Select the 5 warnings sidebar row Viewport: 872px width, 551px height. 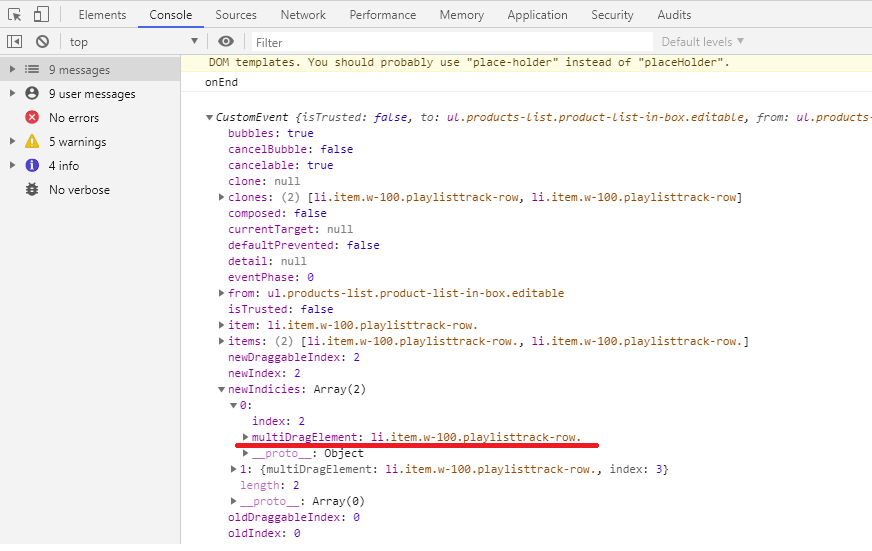(90, 141)
